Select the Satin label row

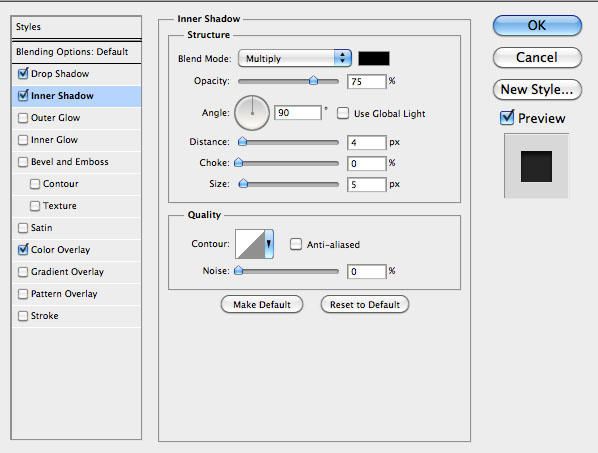76,228
